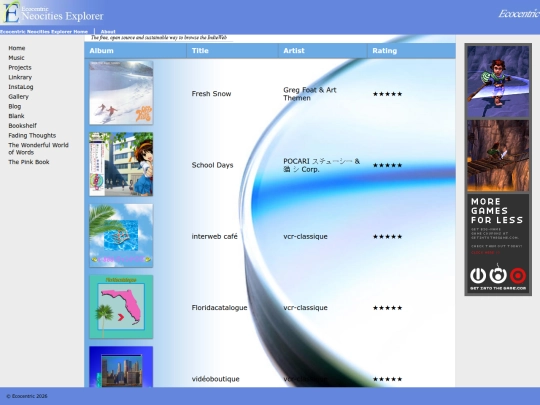
Task: Select the vidéoboutique title text
Action: (216, 379)
